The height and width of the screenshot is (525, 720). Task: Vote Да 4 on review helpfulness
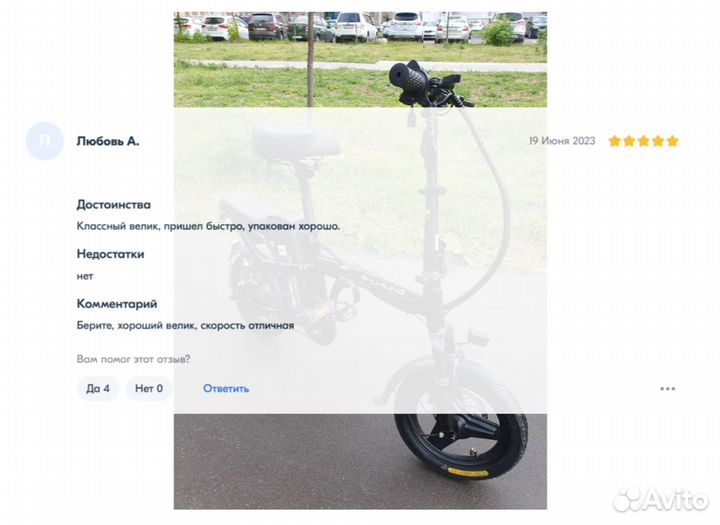coord(98,389)
